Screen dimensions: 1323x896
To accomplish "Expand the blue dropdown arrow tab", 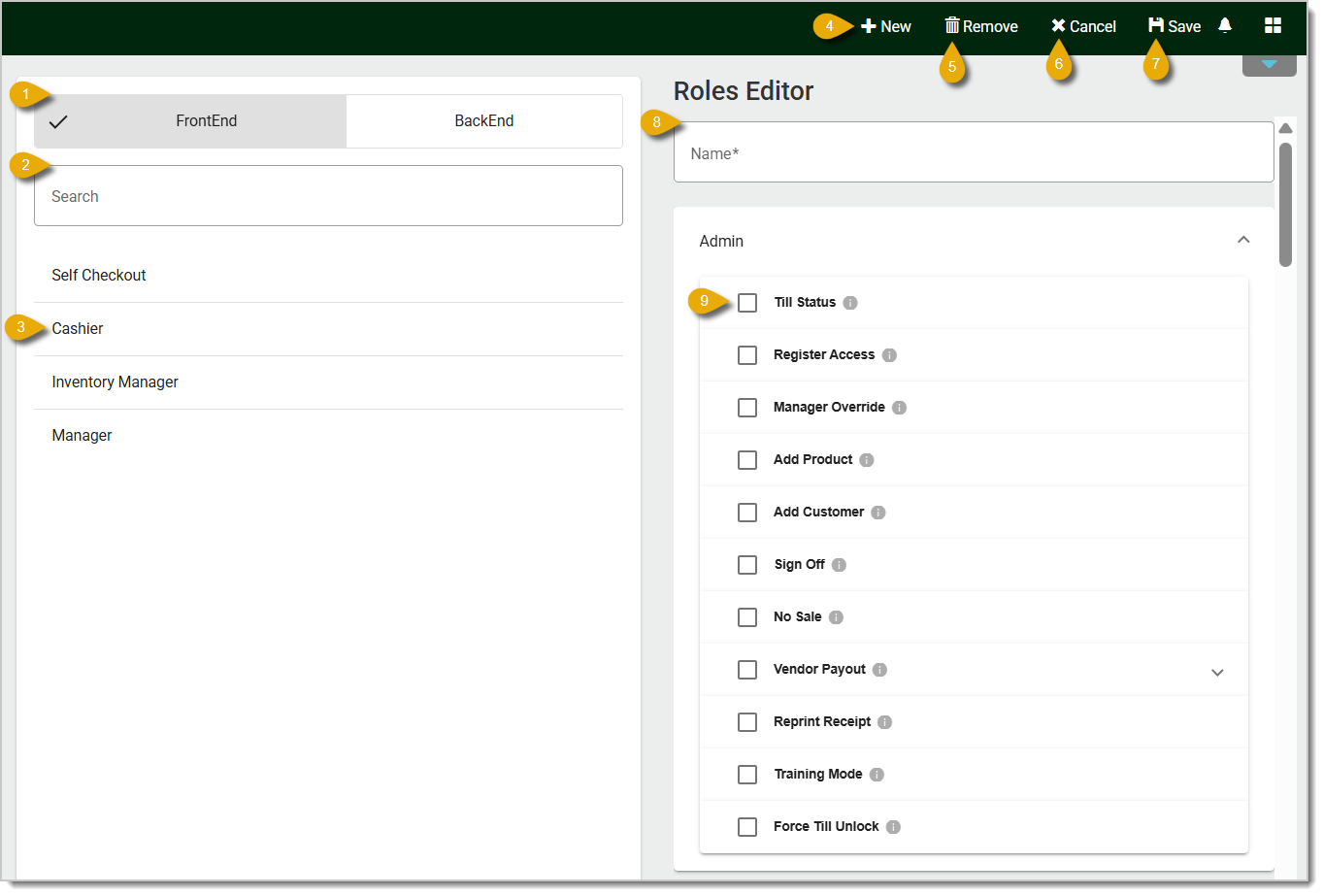I will 1270,64.
